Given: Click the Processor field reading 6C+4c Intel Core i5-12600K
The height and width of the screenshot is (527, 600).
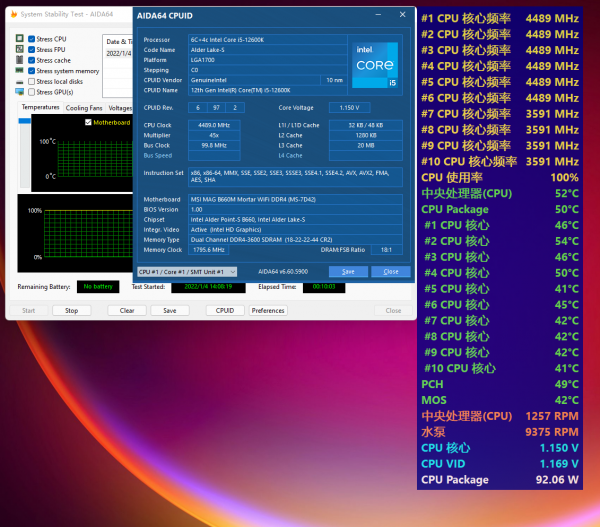Looking at the screenshot, I should (x=267, y=40).
